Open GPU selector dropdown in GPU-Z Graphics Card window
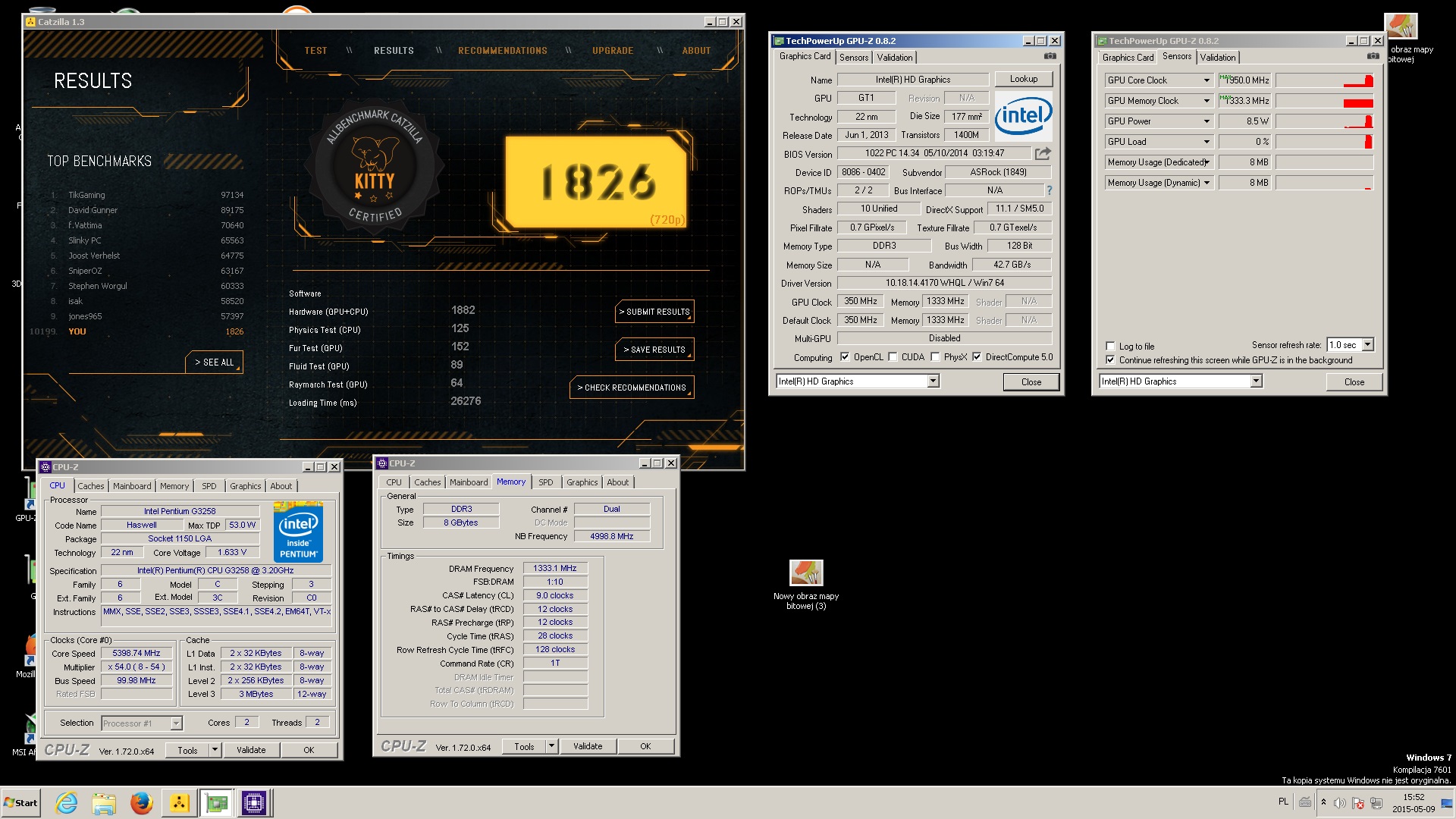The height and width of the screenshot is (819, 1456). [933, 381]
